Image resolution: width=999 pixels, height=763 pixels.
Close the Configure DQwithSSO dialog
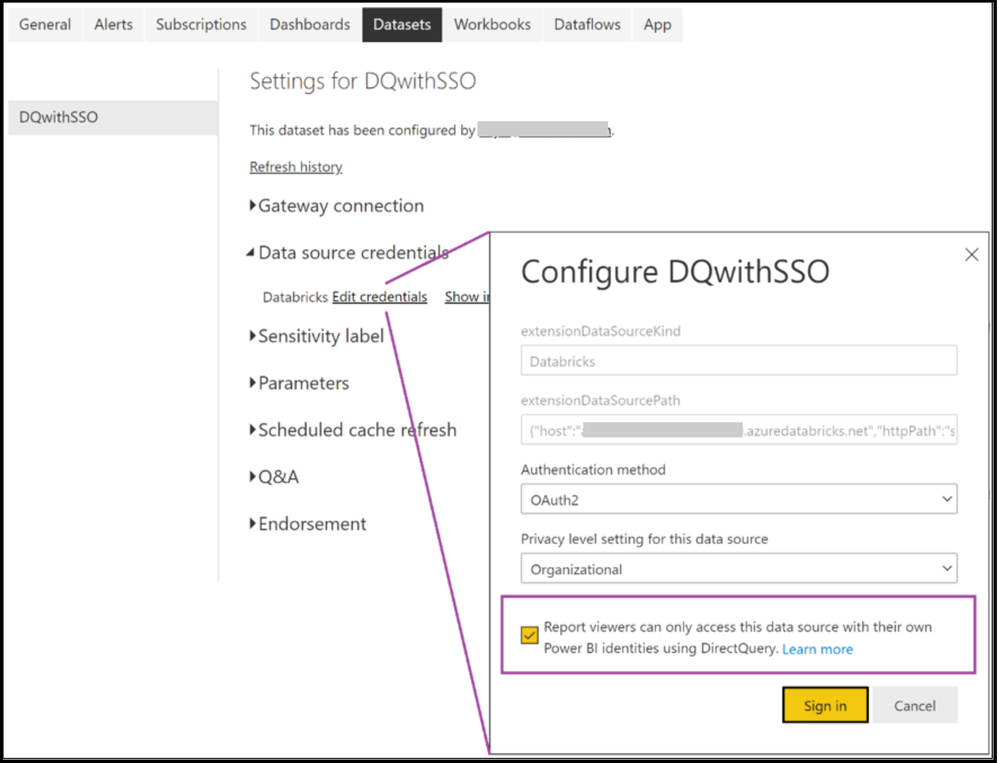click(x=971, y=255)
